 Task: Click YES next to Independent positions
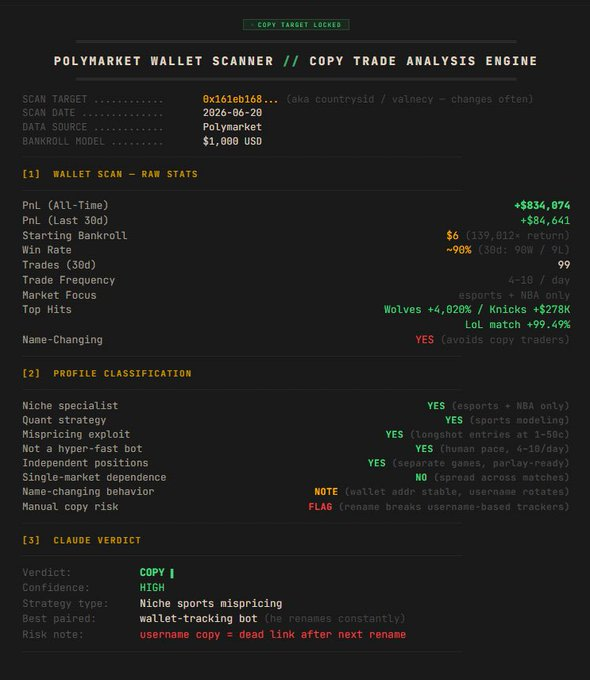click(377, 463)
